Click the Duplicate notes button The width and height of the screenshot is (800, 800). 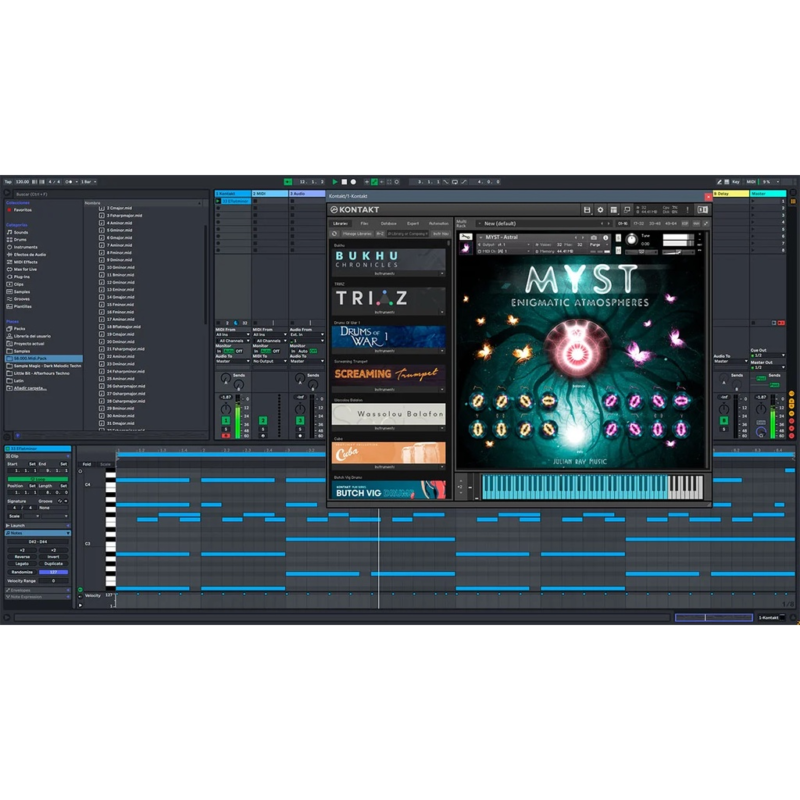pos(53,563)
